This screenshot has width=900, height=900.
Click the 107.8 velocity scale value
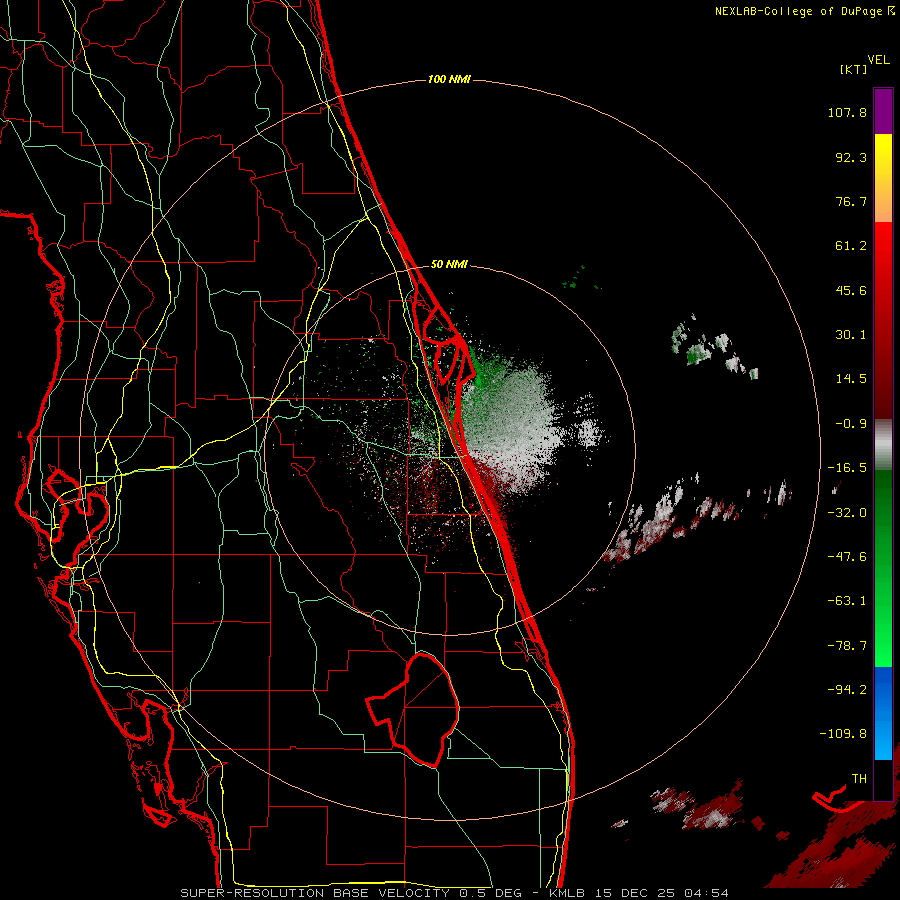tap(847, 112)
